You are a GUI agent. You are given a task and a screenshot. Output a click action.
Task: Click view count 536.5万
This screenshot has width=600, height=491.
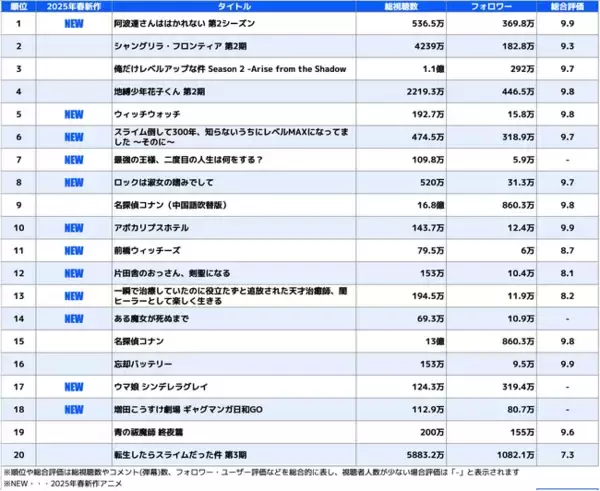click(x=428, y=24)
